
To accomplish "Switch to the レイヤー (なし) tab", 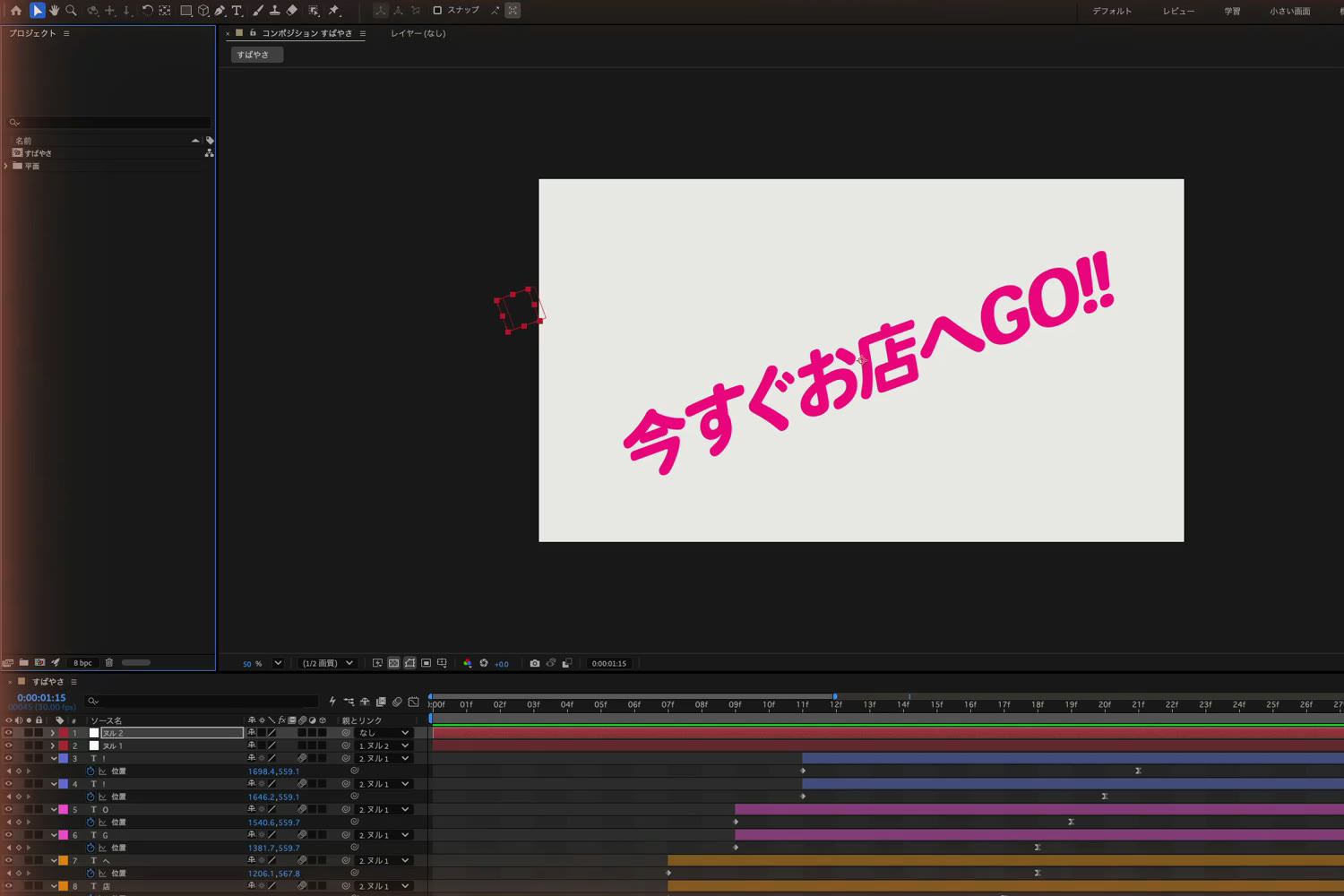I will (x=418, y=33).
